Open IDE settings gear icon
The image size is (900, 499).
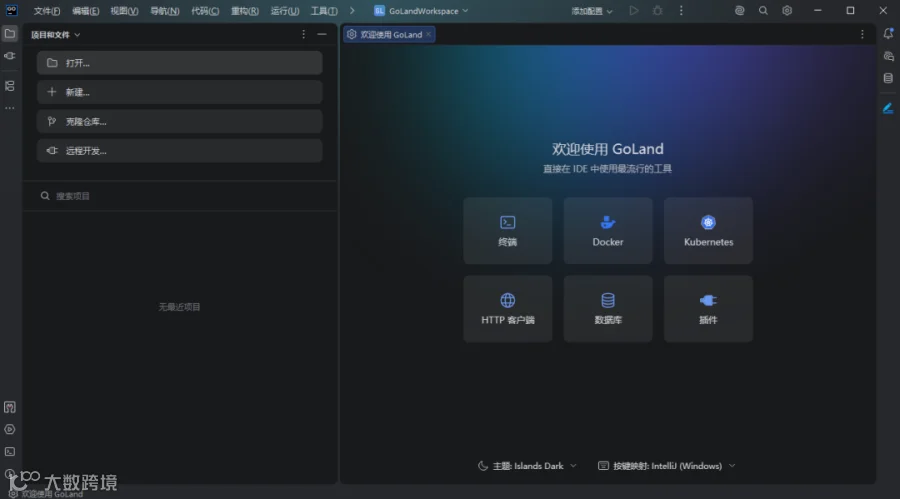pyautogui.click(x=787, y=10)
